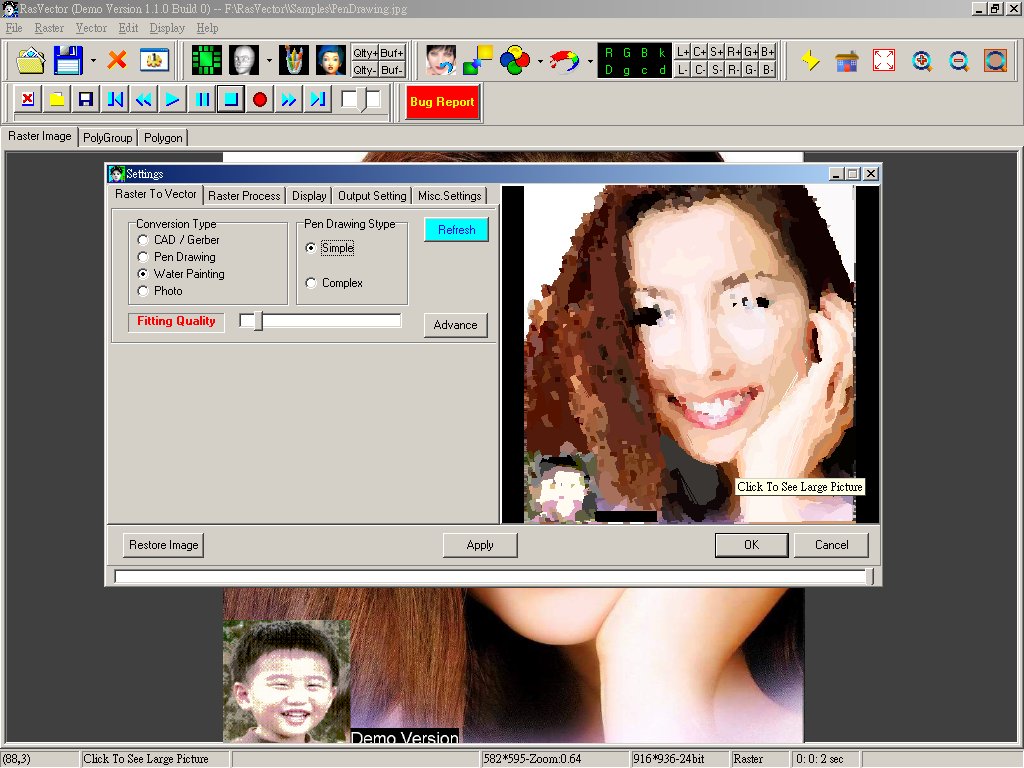The image size is (1024, 768).
Task: Click the red Bug Report button
Action: (442, 102)
